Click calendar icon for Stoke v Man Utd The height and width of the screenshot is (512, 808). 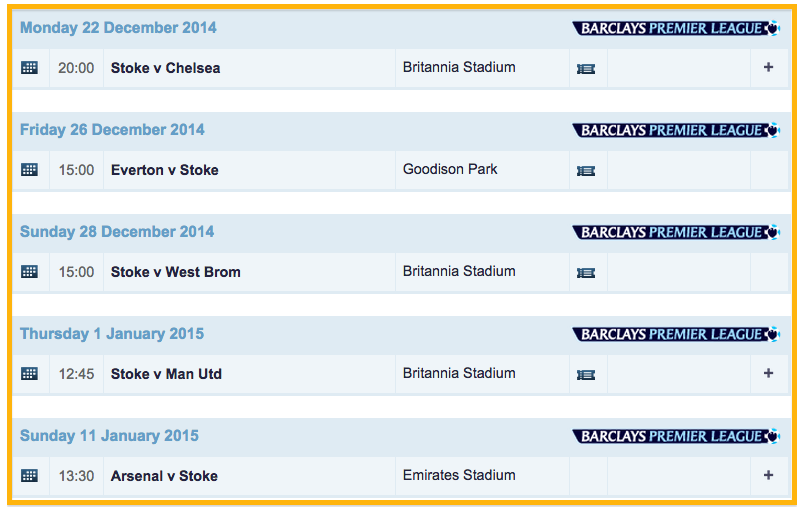pyautogui.click(x=29, y=374)
